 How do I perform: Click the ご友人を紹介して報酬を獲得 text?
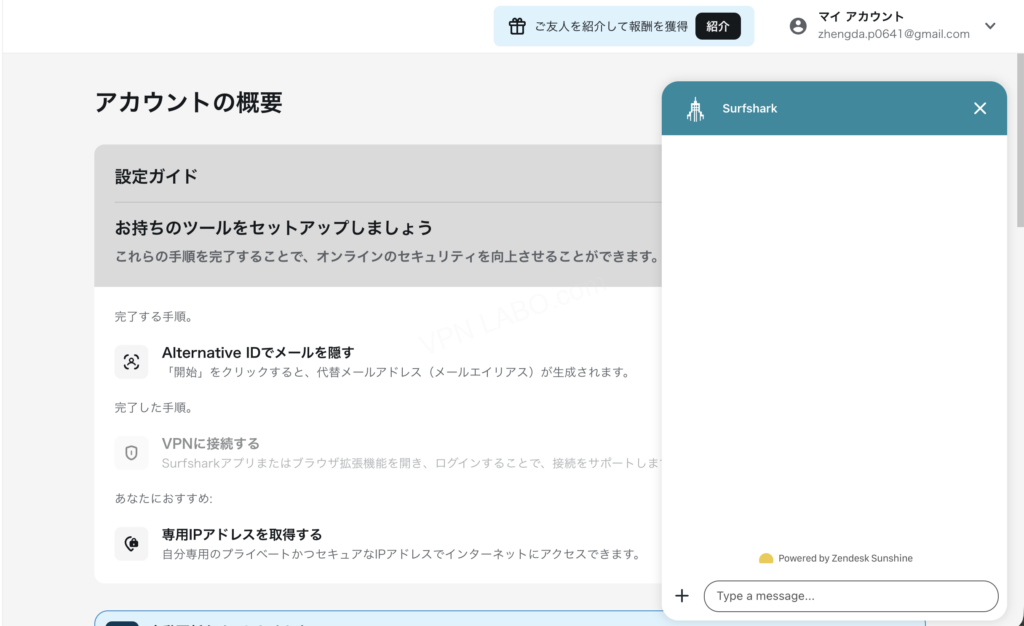pyautogui.click(x=611, y=26)
